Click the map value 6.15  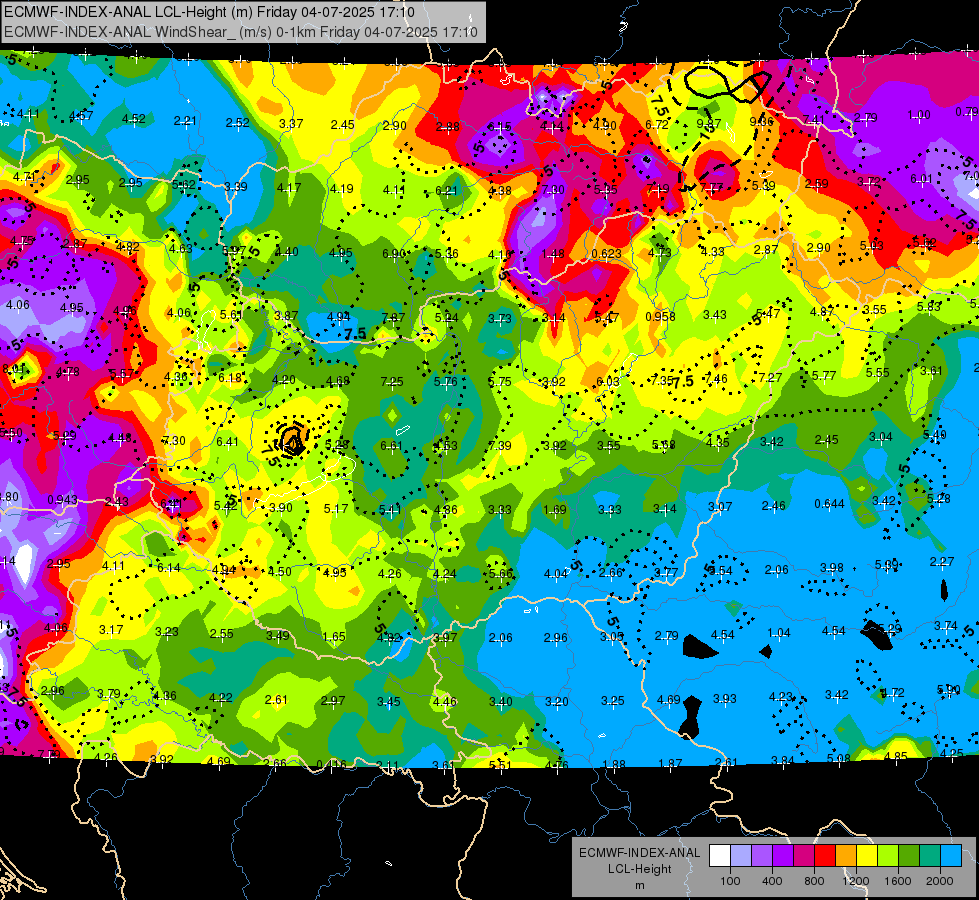click(499, 127)
